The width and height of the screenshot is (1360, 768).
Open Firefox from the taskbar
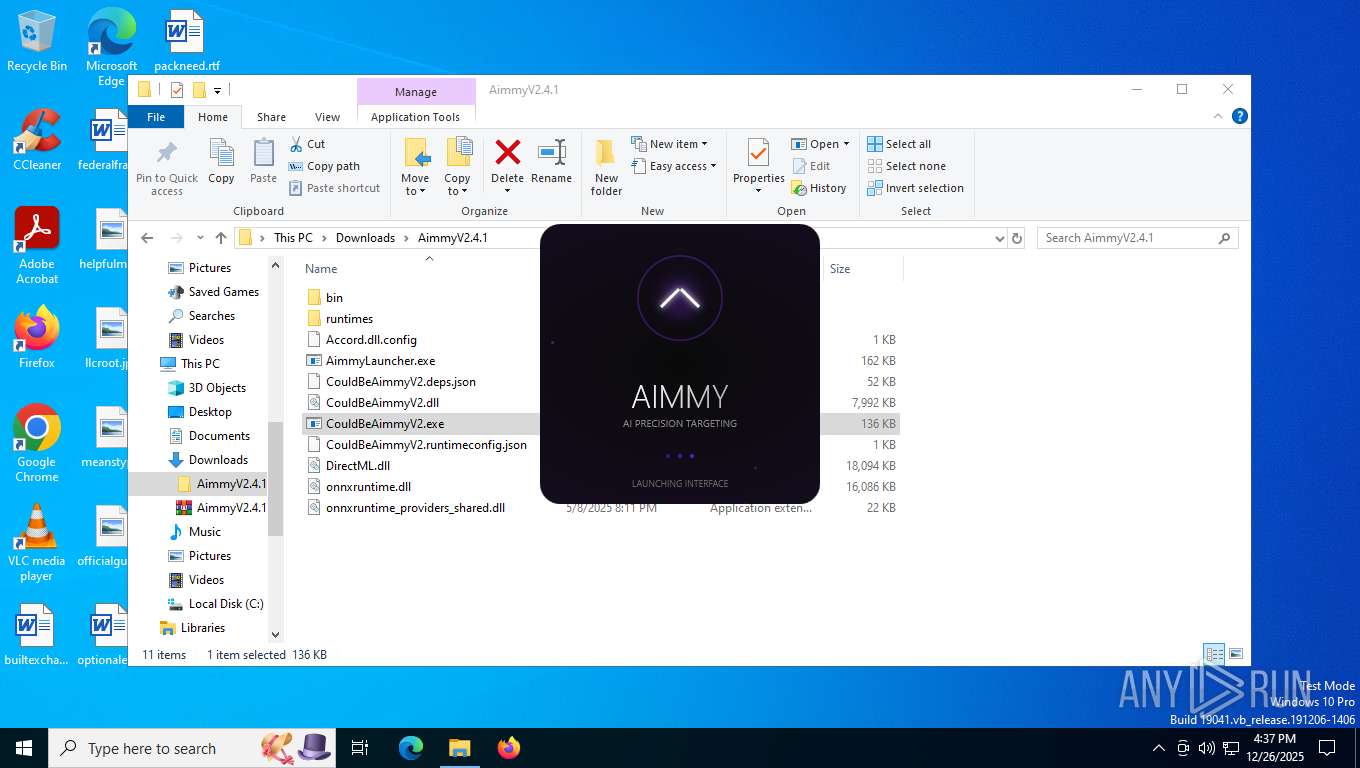coord(509,748)
